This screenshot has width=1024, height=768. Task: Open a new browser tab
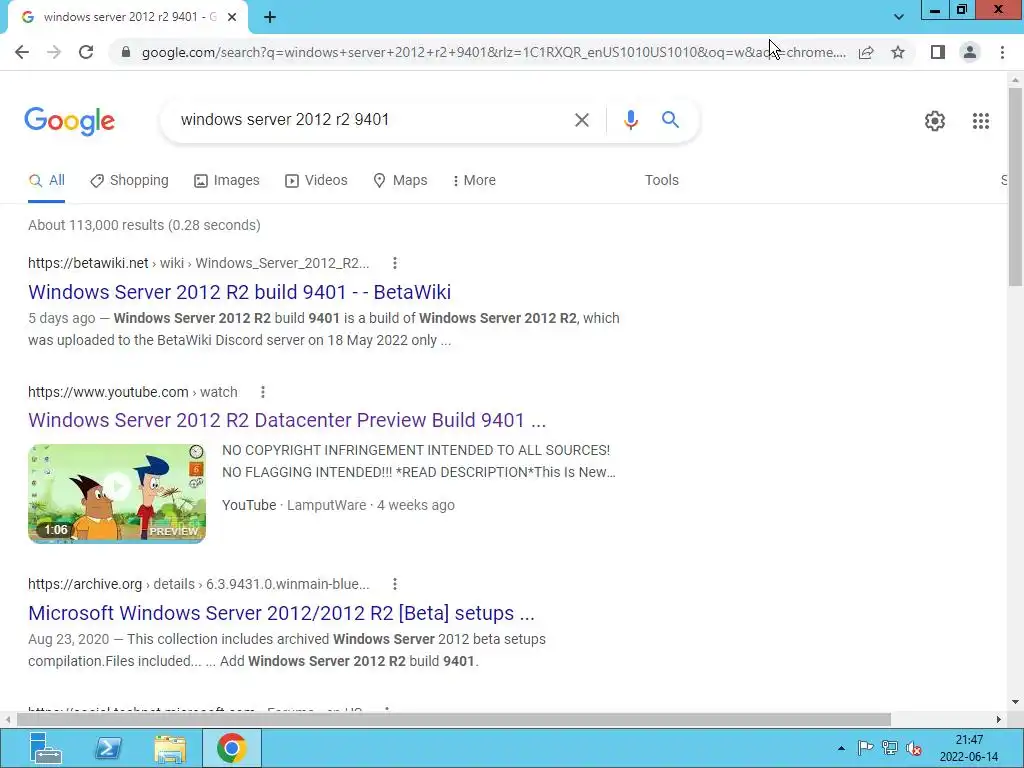270,17
